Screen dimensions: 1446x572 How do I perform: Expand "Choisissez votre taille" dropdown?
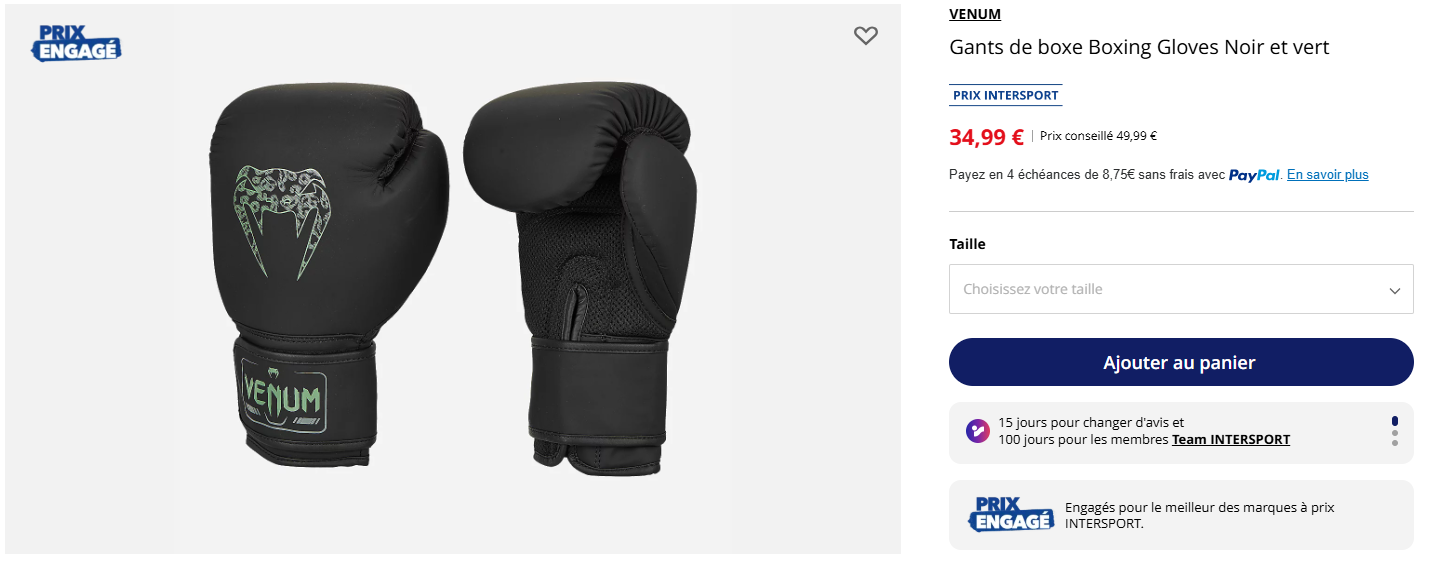[1180, 289]
